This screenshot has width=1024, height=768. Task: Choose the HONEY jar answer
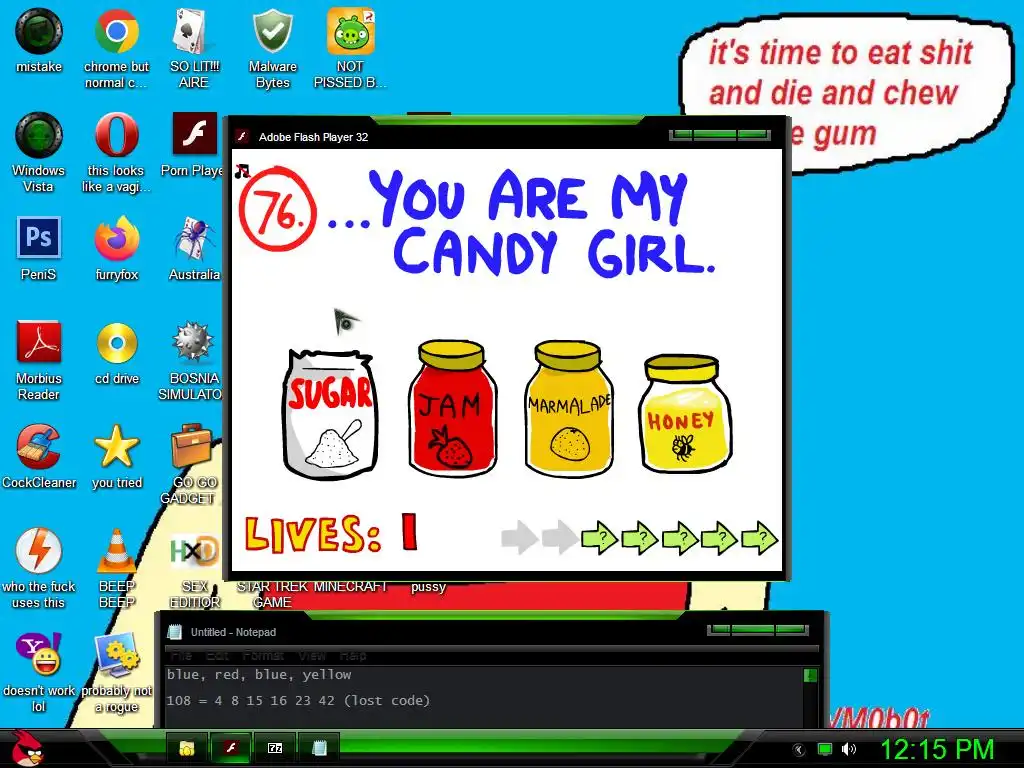coord(685,413)
